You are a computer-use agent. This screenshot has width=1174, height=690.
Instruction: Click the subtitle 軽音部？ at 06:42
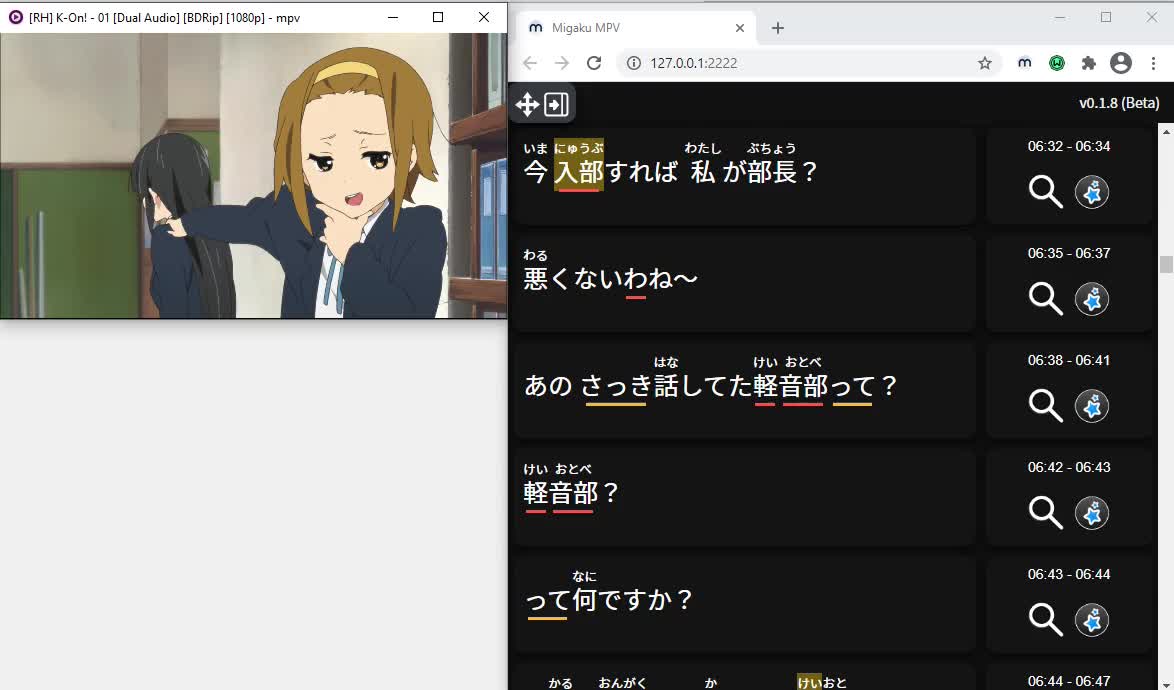[571, 493]
